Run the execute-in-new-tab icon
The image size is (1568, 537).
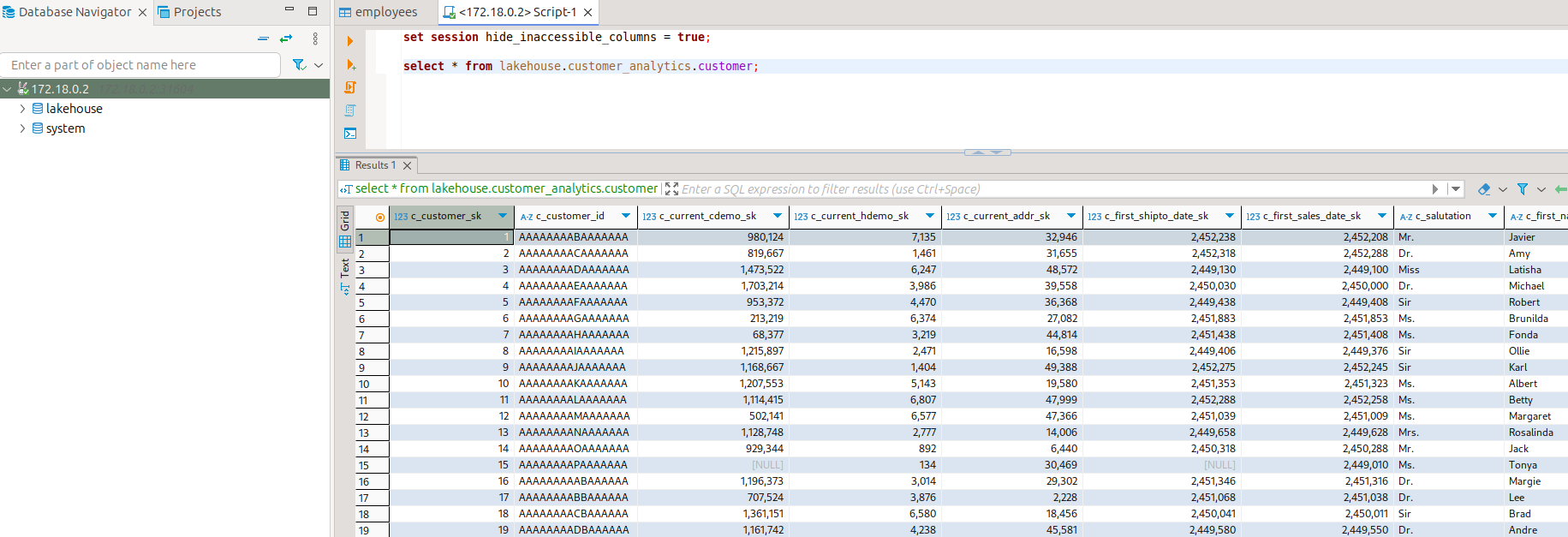350,65
